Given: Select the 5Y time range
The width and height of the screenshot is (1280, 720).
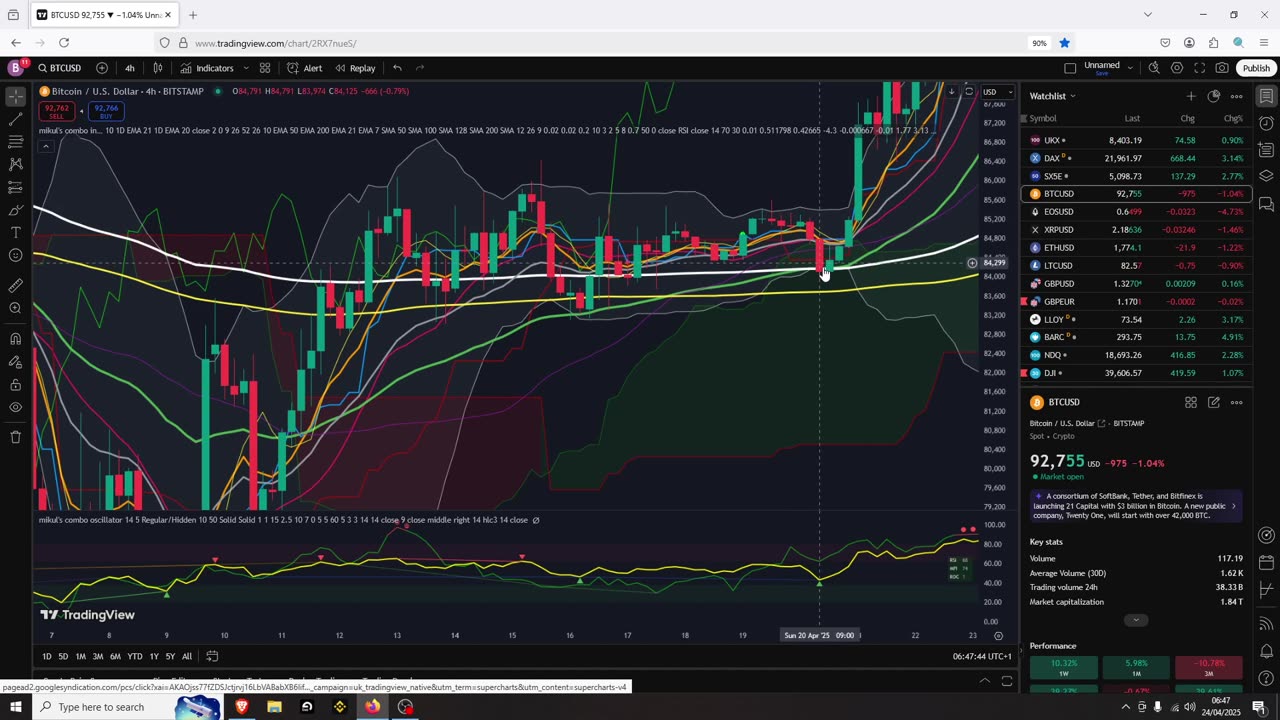Looking at the screenshot, I should click(x=170, y=656).
